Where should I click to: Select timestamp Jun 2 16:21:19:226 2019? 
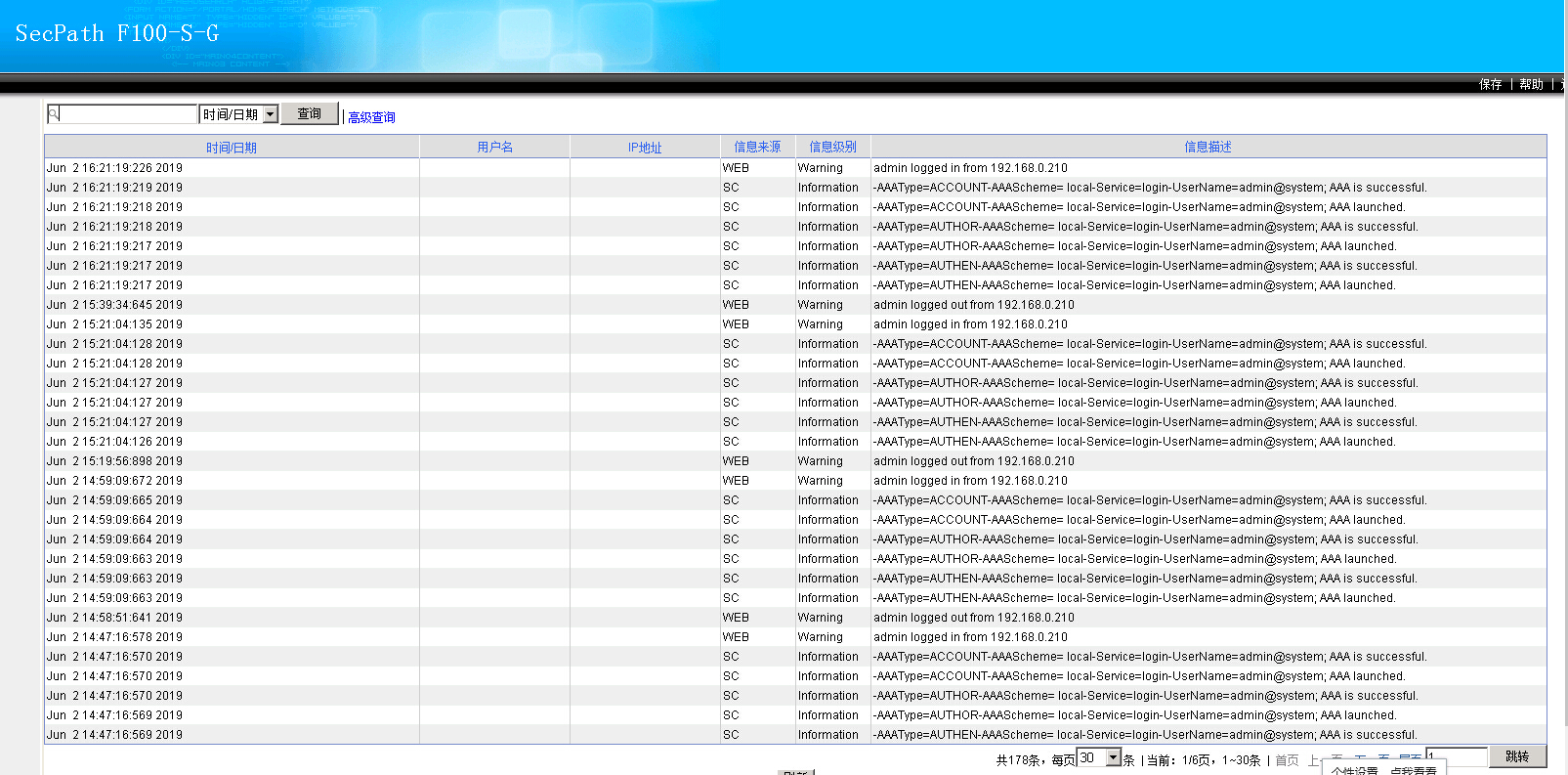click(114, 168)
